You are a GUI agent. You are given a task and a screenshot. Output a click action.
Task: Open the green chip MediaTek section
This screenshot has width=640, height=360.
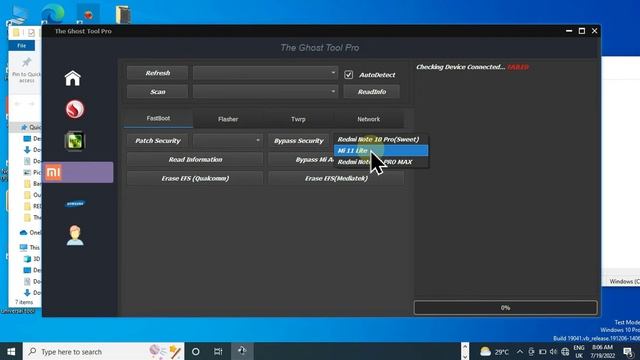(75, 141)
